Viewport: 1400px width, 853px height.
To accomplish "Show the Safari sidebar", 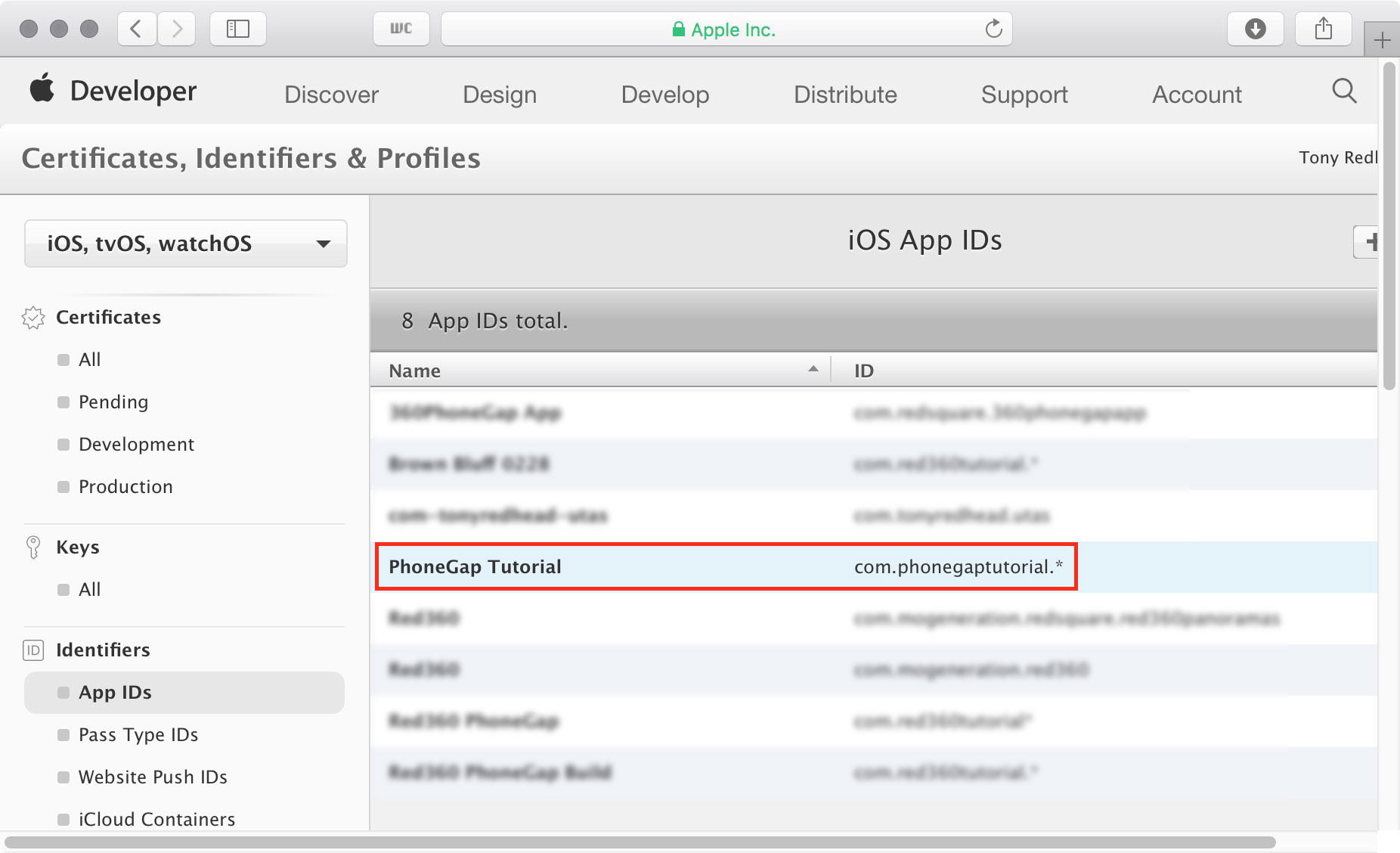I will click(238, 29).
